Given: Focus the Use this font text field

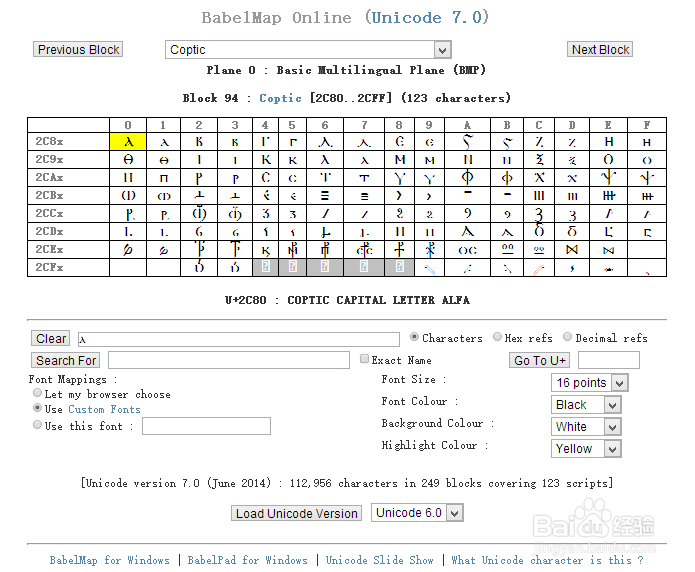Looking at the screenshot, I should tap(206, 426).
